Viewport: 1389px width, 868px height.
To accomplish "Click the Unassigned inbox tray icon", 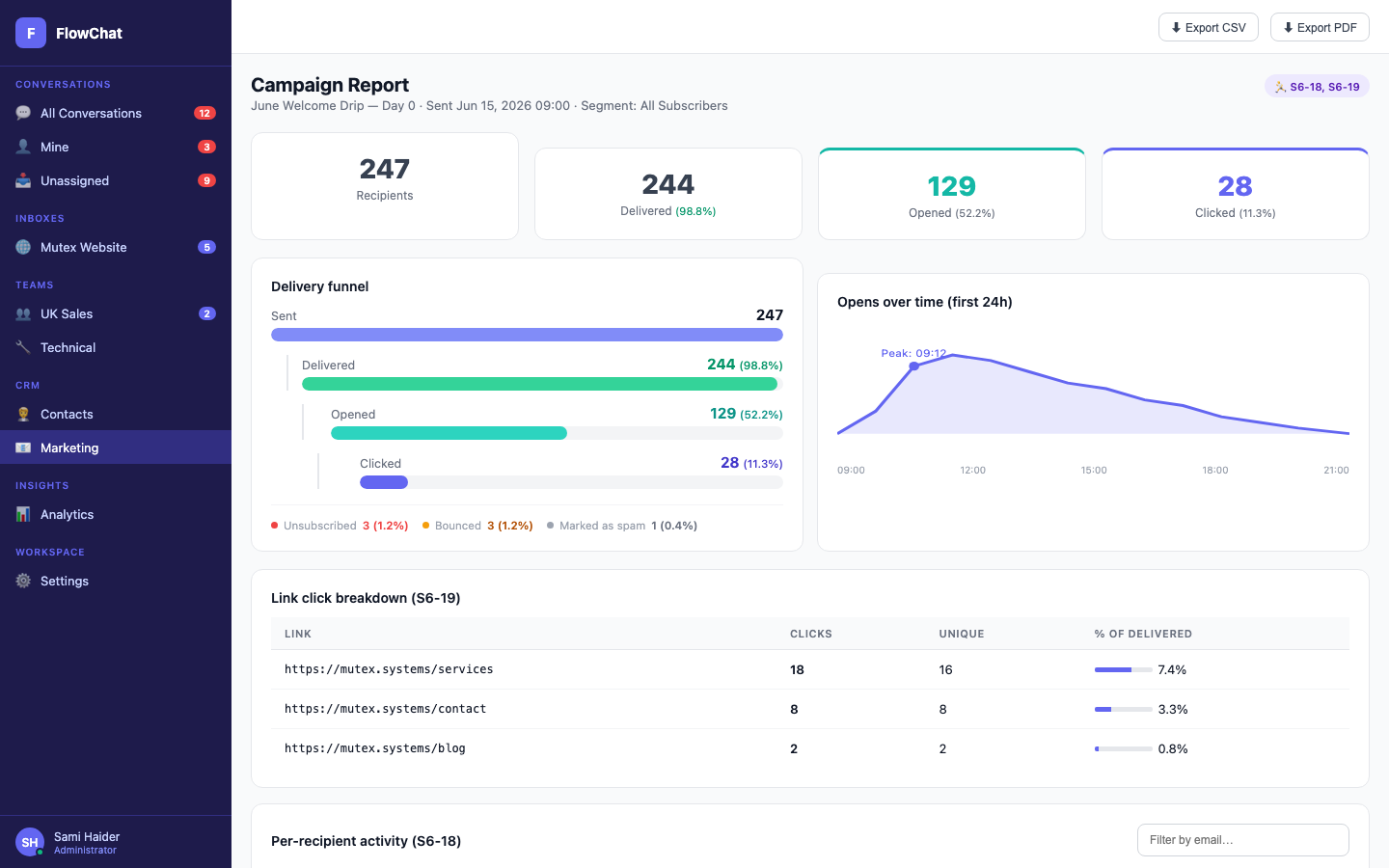I will point(23,180).
